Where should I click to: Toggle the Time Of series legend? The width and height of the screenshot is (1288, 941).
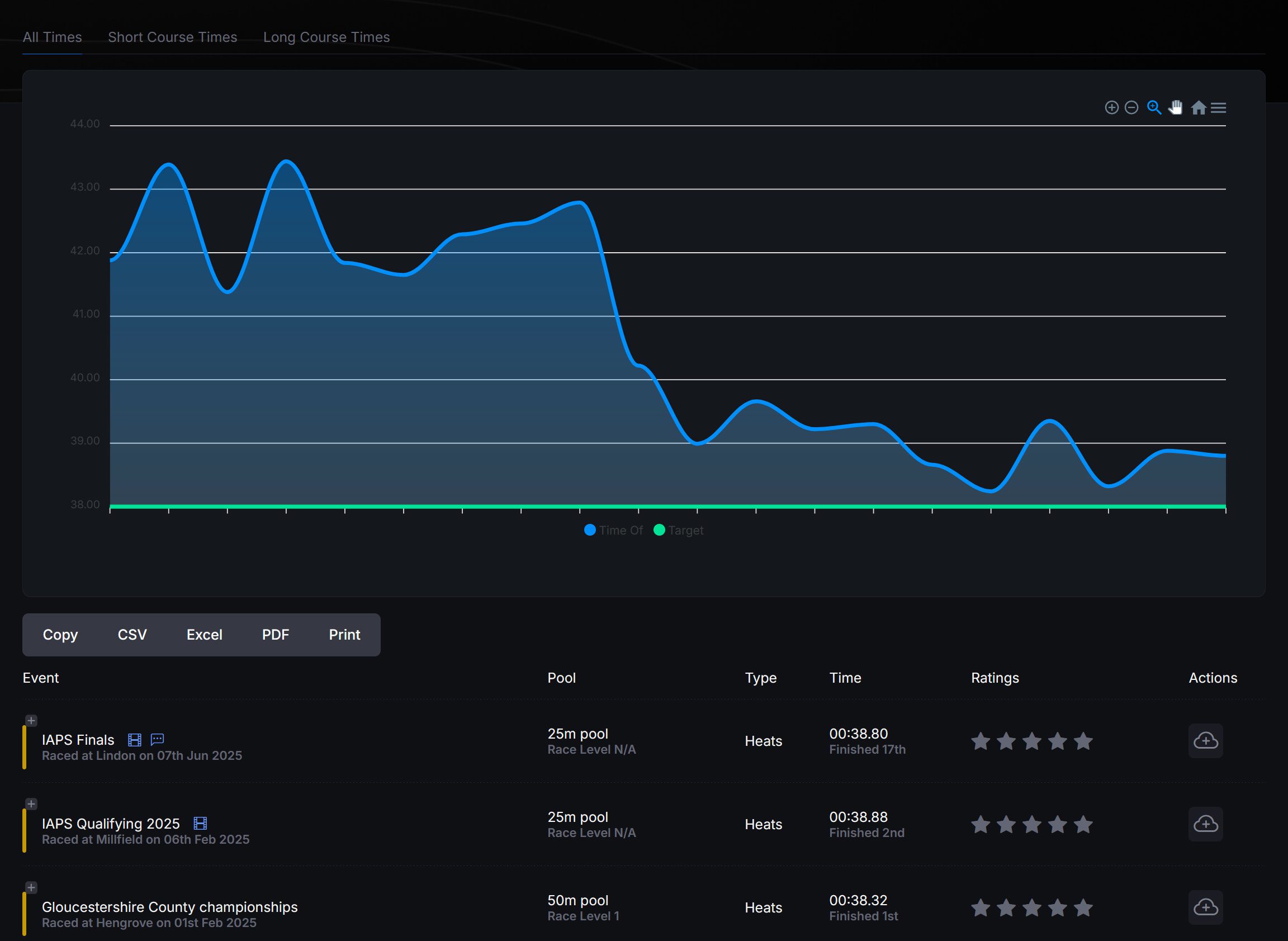click(614, 530)
